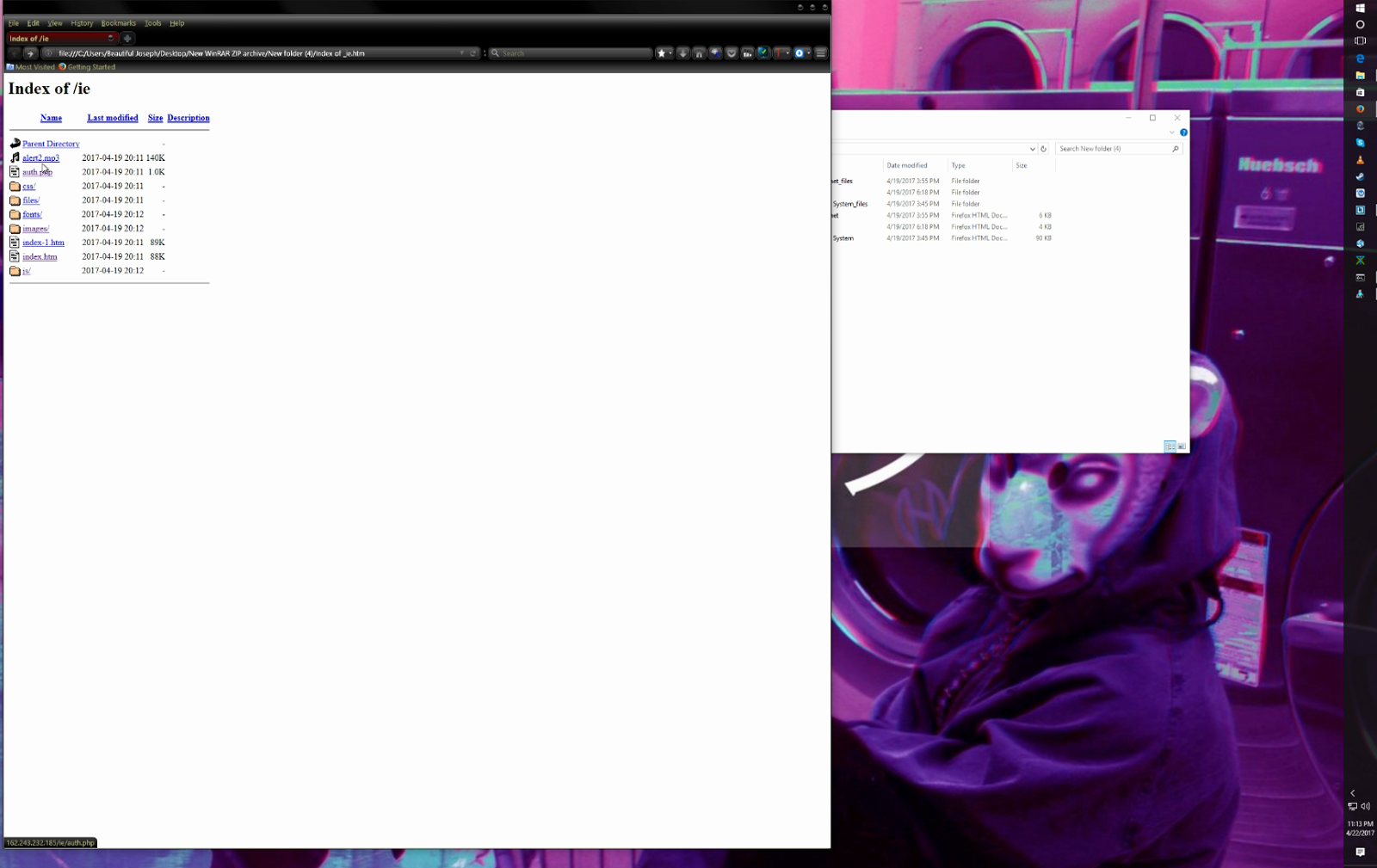The width and height of the screenshot is (1377, 868).
Task: Refresh the File Explorer folder view
Action: 1043,149
